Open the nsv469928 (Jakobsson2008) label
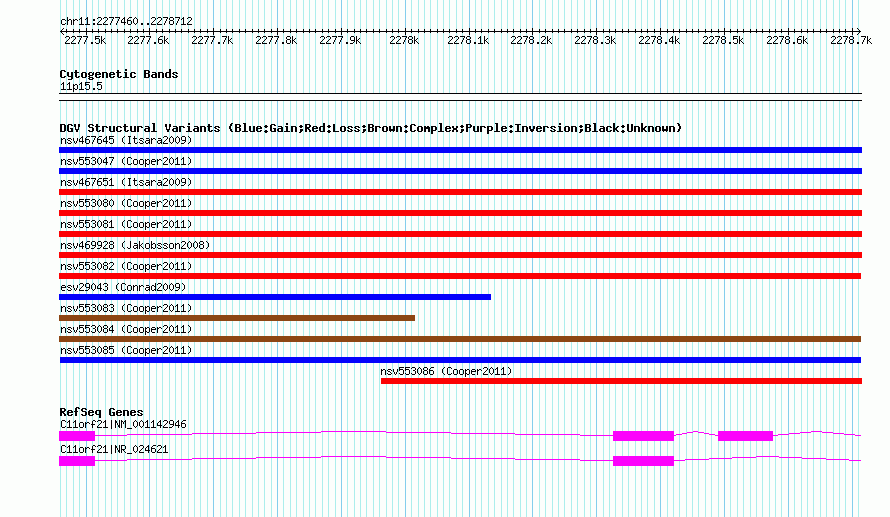890x517 pixels. [x=135, y=245]
